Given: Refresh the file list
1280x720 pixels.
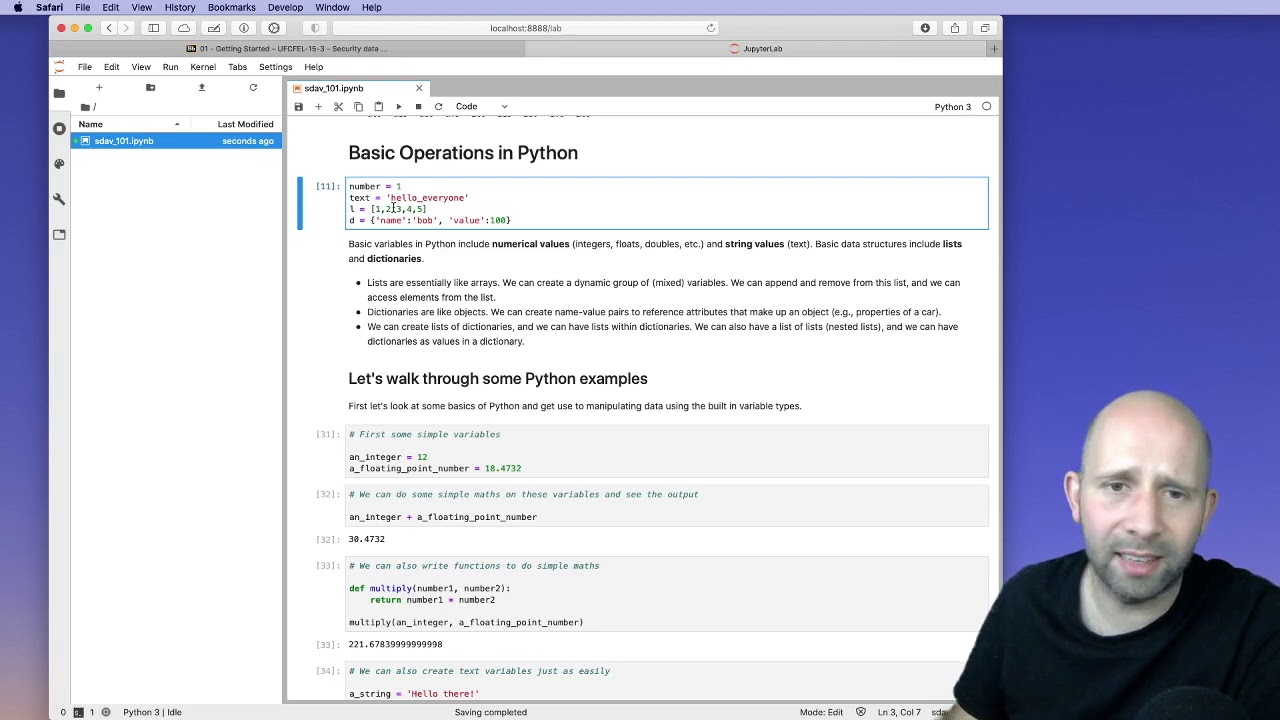Looking at the screenshot, I should (x=253, y=88).
